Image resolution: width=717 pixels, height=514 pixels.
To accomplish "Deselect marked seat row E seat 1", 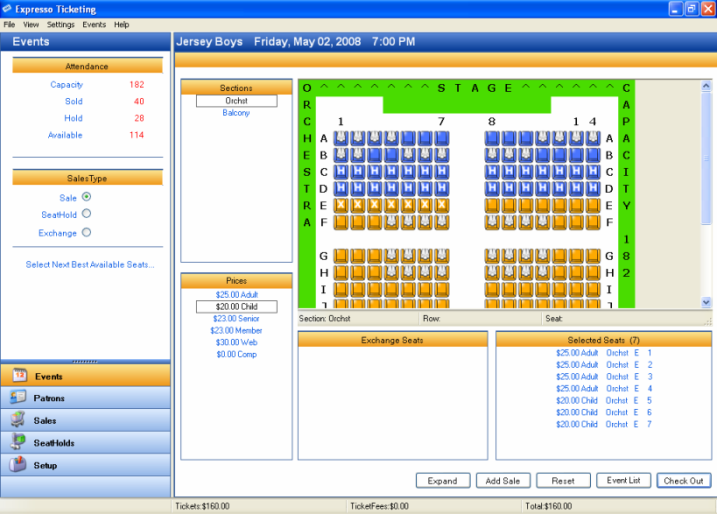I will 341,205.
